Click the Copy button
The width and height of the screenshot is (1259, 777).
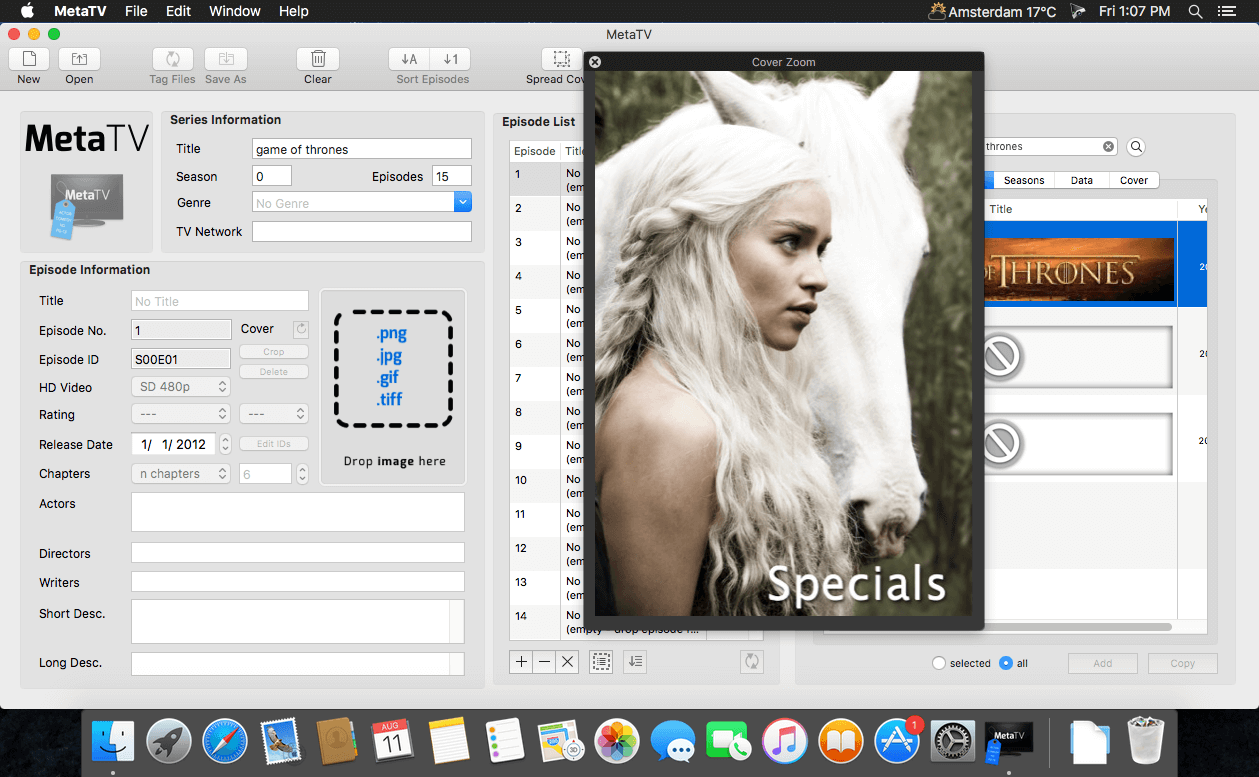1182,663
